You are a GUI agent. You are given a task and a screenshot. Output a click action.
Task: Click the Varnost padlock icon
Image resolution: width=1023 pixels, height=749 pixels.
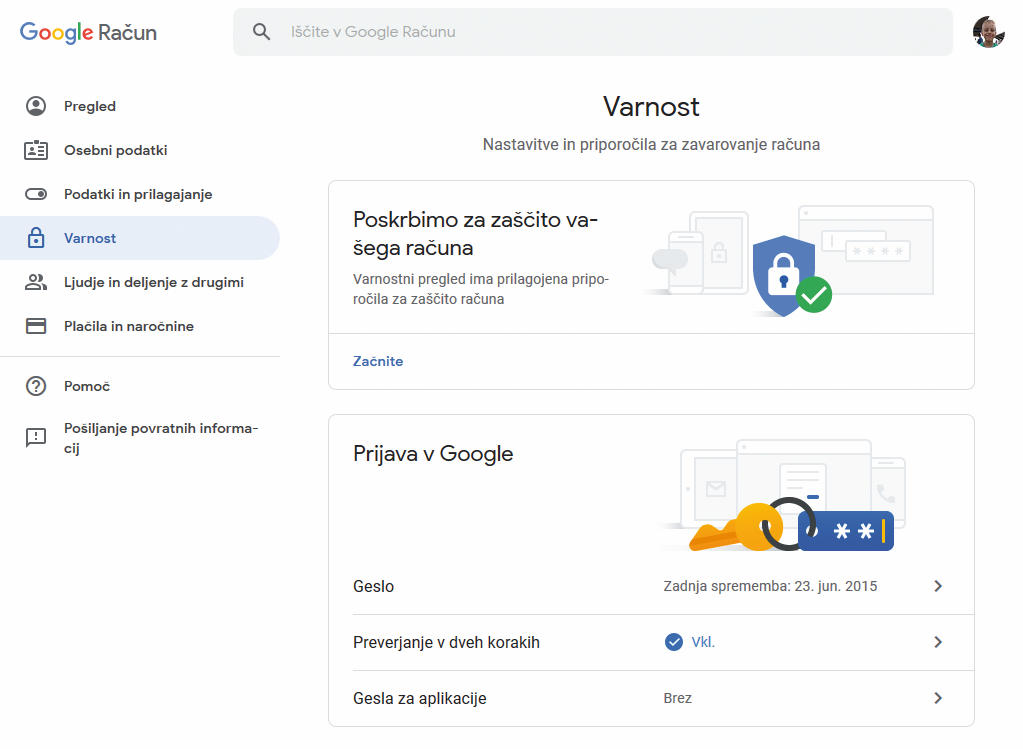pyautogui.click(x=36, y=237)
